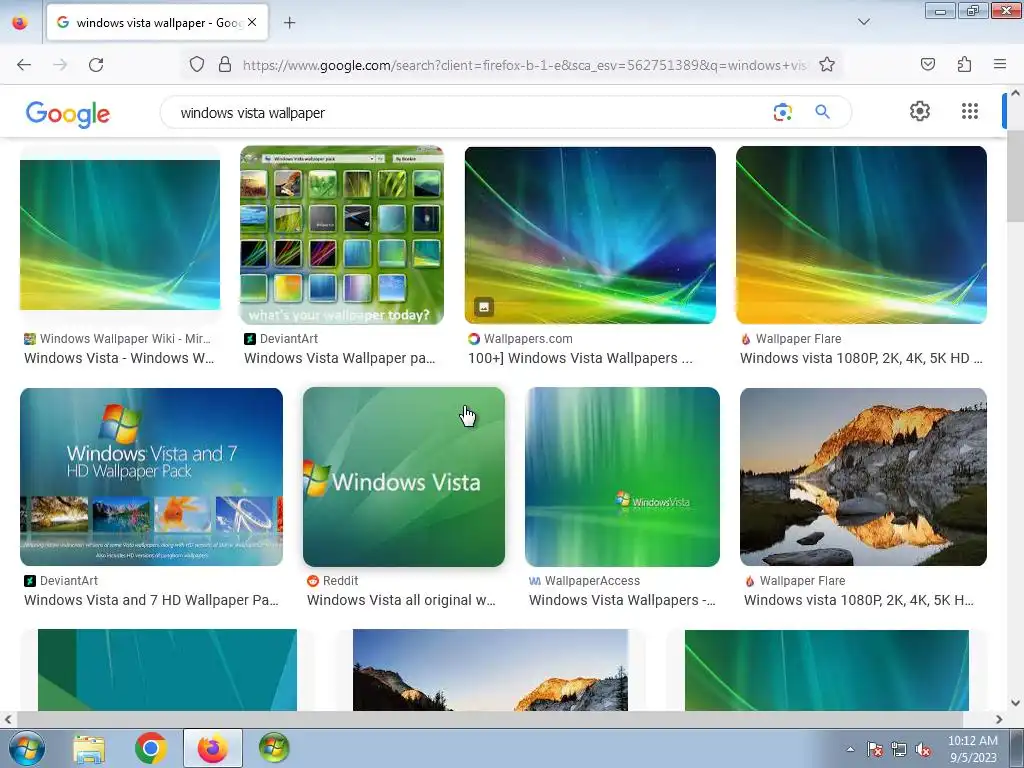This screenshot has height=768, width=1024.
Task: Open the tracking protection shield icon
Action: coord(197,65)
